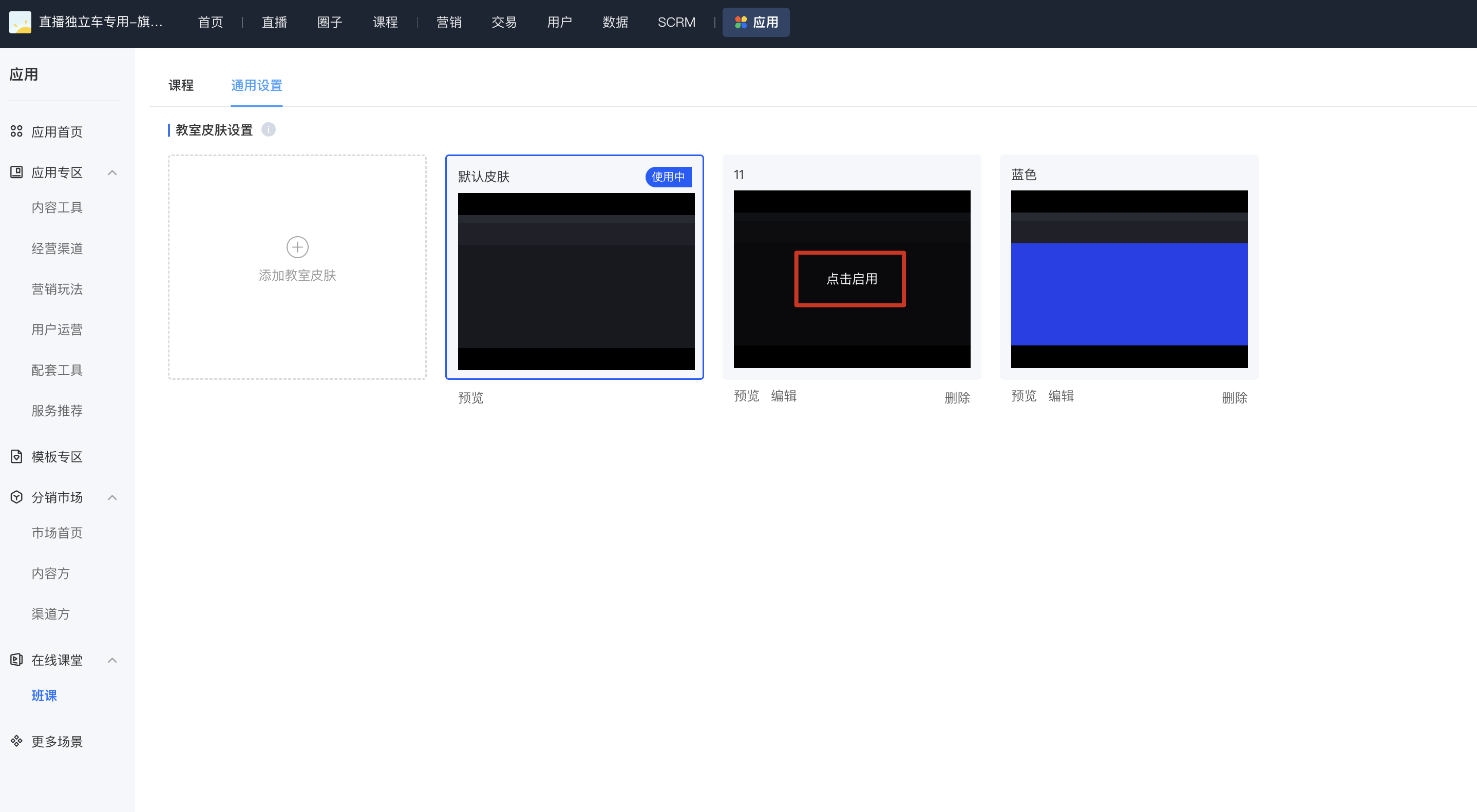The height and width of the screenshot is (812, 1477).
Task: Preview the 默认皮肤 skin
Action: [x=471, y=397]
